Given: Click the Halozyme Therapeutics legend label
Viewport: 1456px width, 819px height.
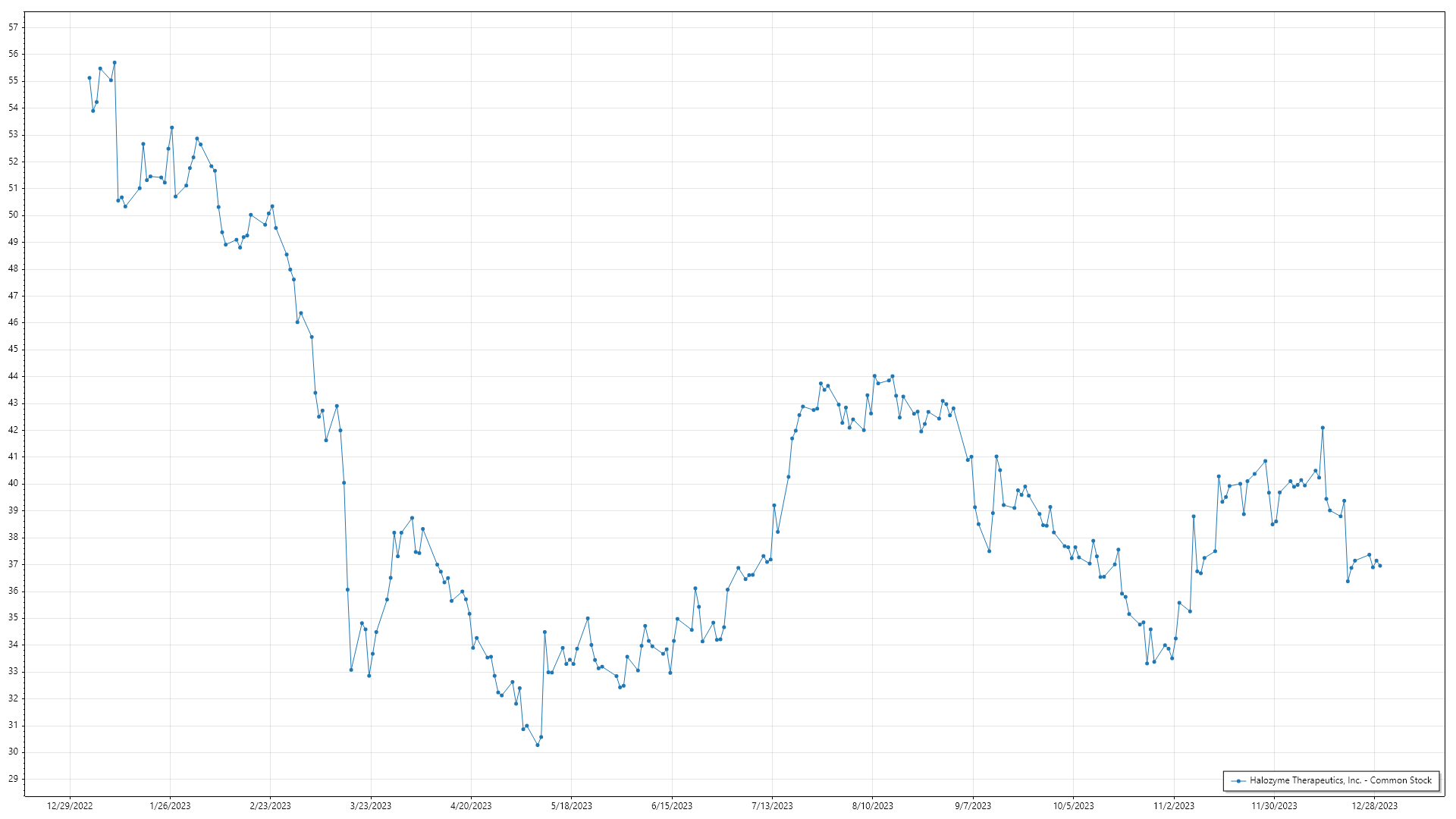Looking at the screenshot, I should (1340, 780).
